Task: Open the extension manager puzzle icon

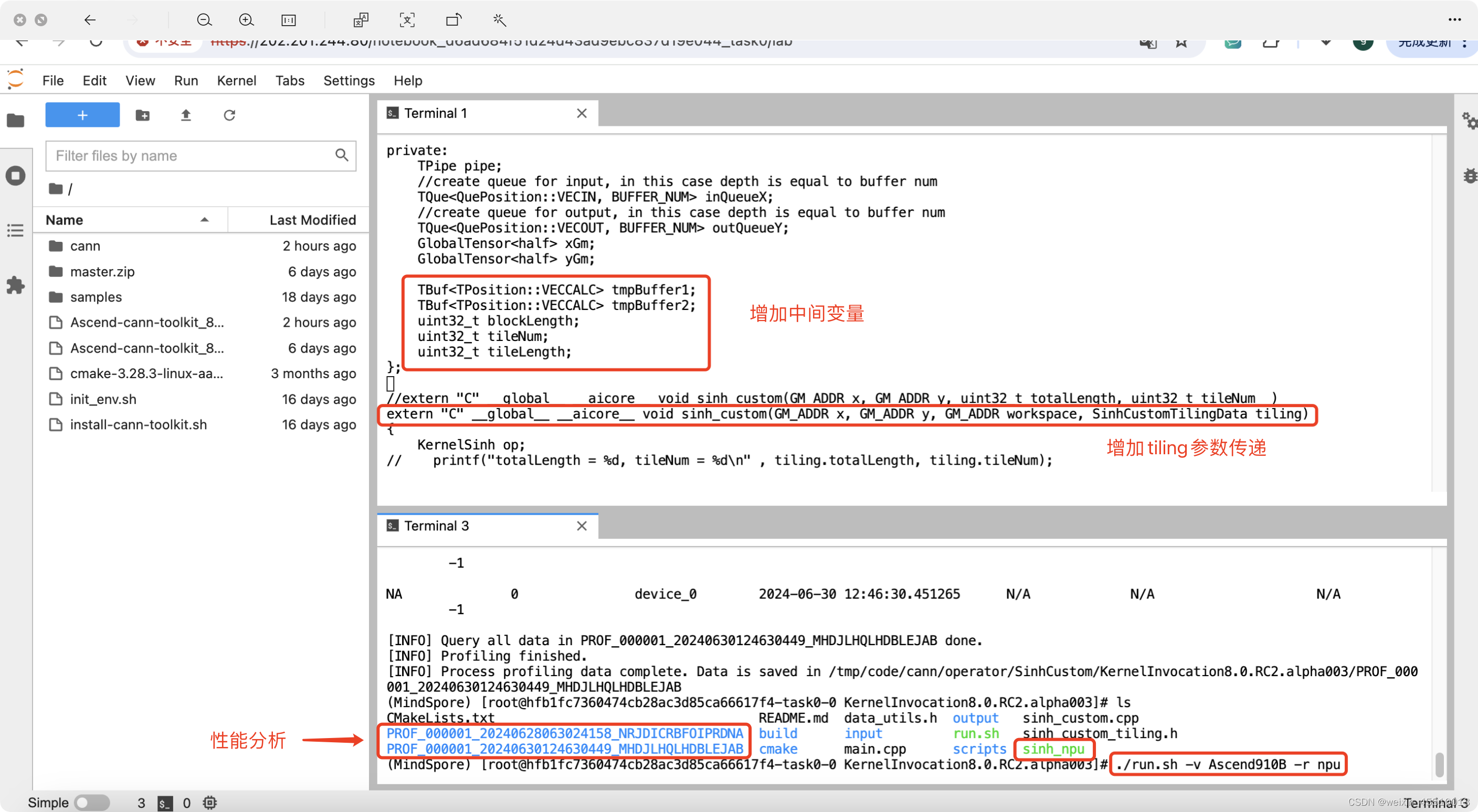Action: 16,285
